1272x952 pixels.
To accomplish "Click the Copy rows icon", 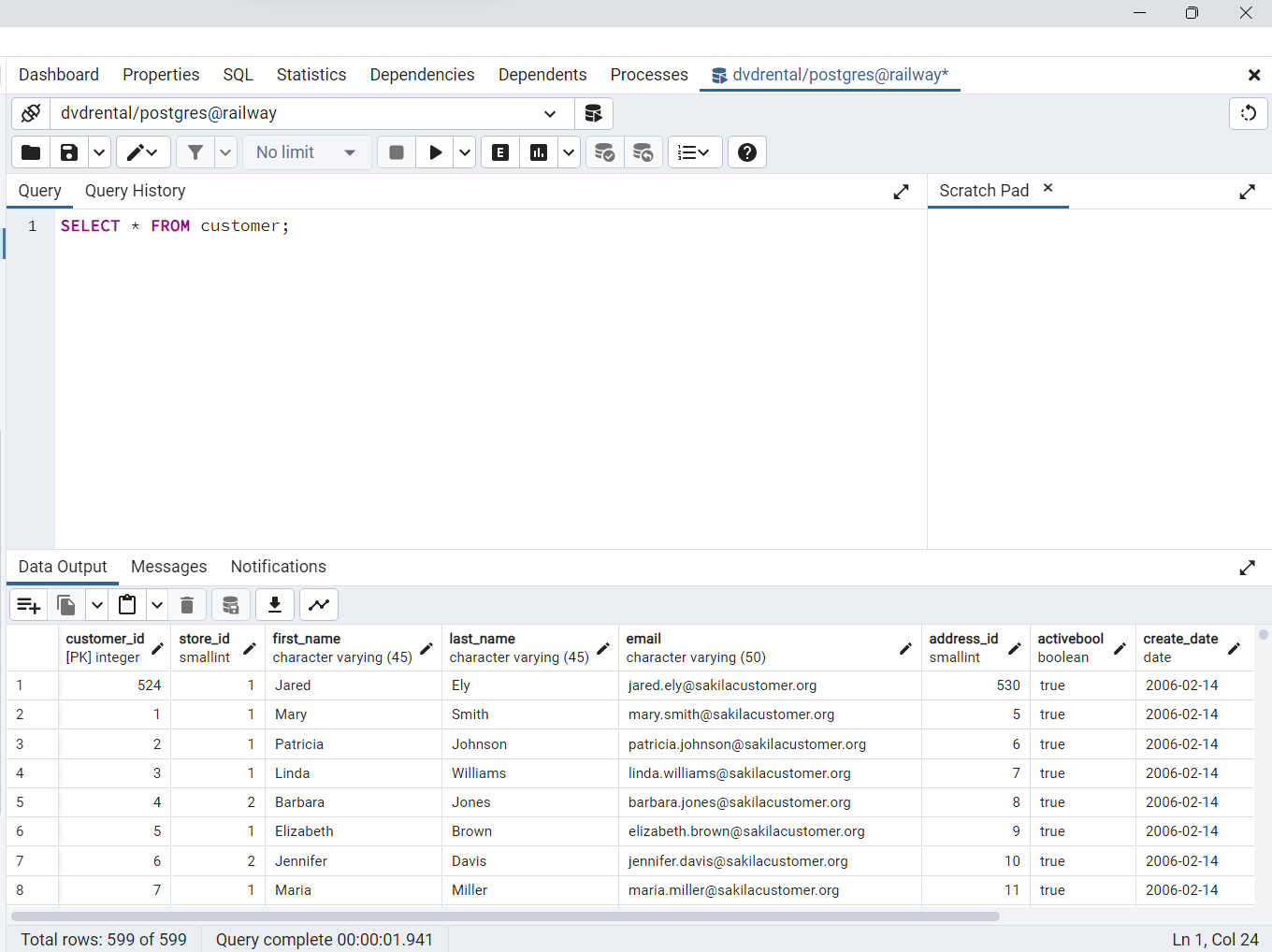I will pyautogui.click(x=66, y=605).
